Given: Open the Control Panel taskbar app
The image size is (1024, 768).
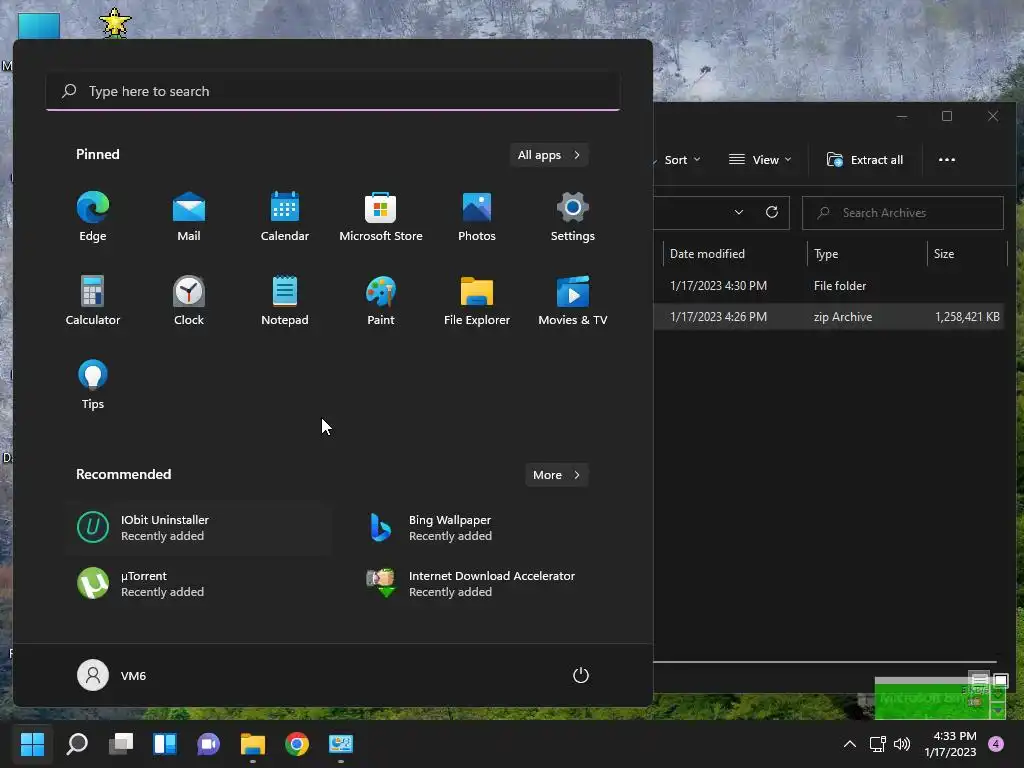Looking at the screenshot, I should 341,744.
